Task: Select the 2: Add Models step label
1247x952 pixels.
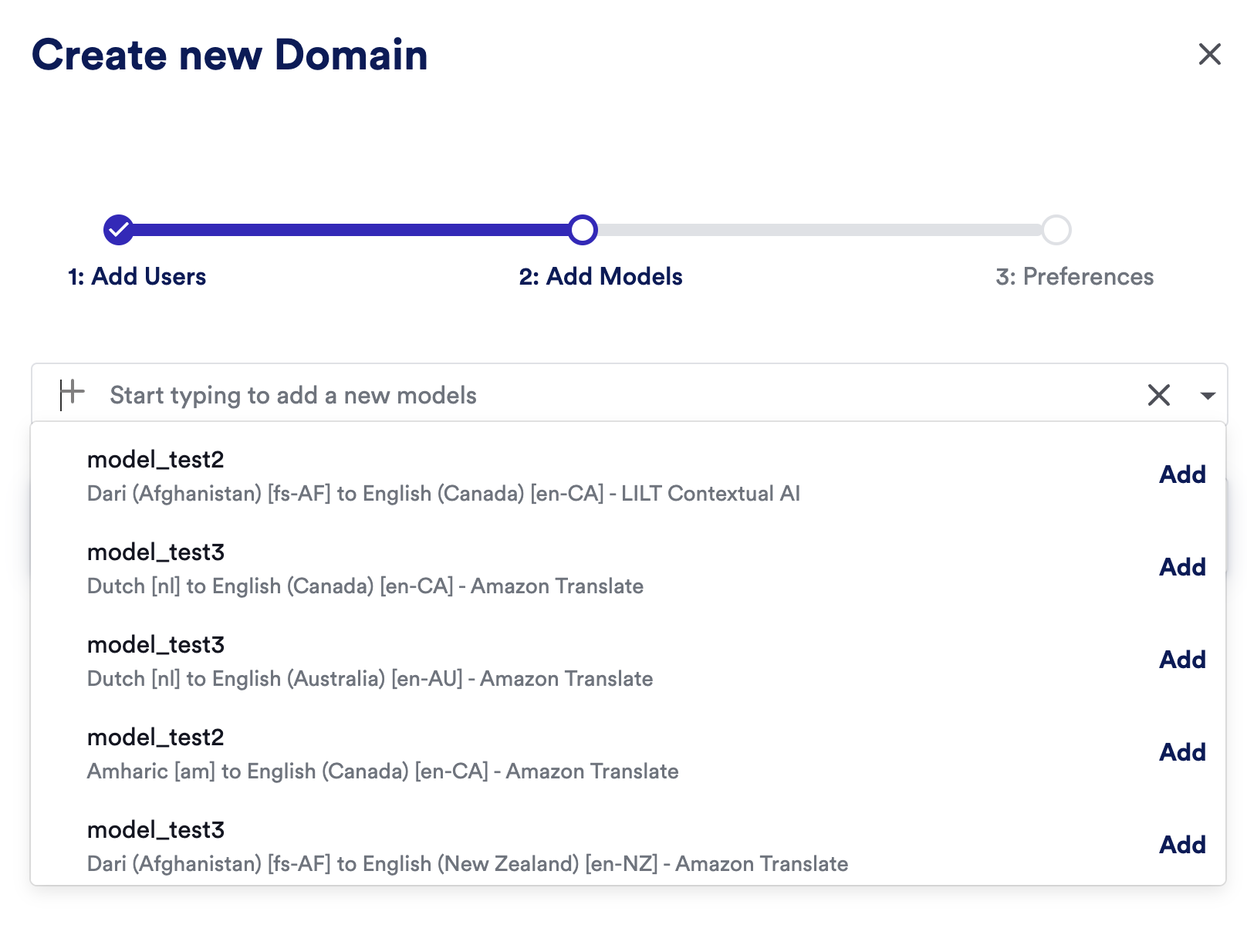Action: [x=600, y=277]
